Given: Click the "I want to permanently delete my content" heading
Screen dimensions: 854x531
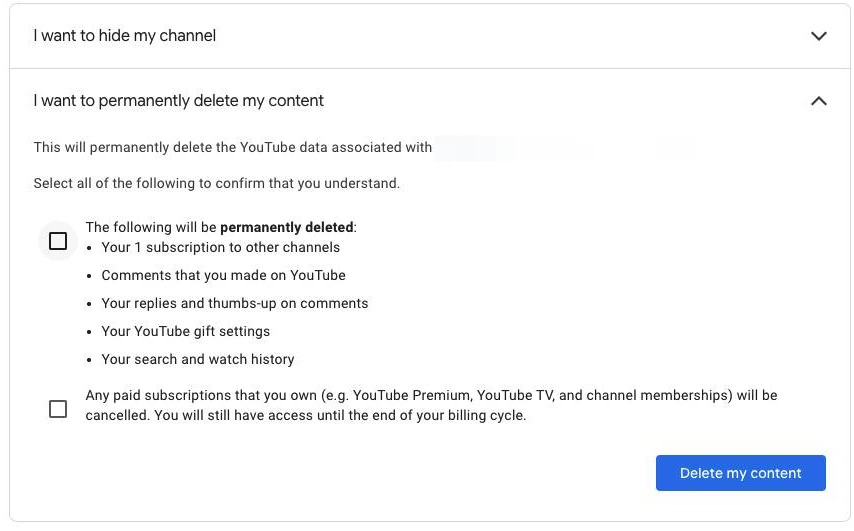Looking at the screenshot, I should pos(179,101).
